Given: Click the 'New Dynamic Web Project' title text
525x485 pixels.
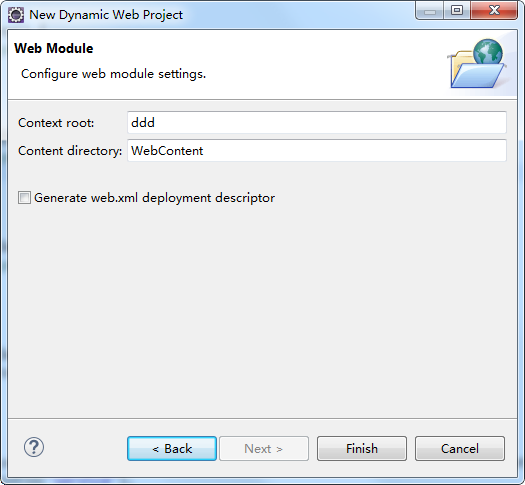Looking at the screenshot, I should [x=106, y=15].
